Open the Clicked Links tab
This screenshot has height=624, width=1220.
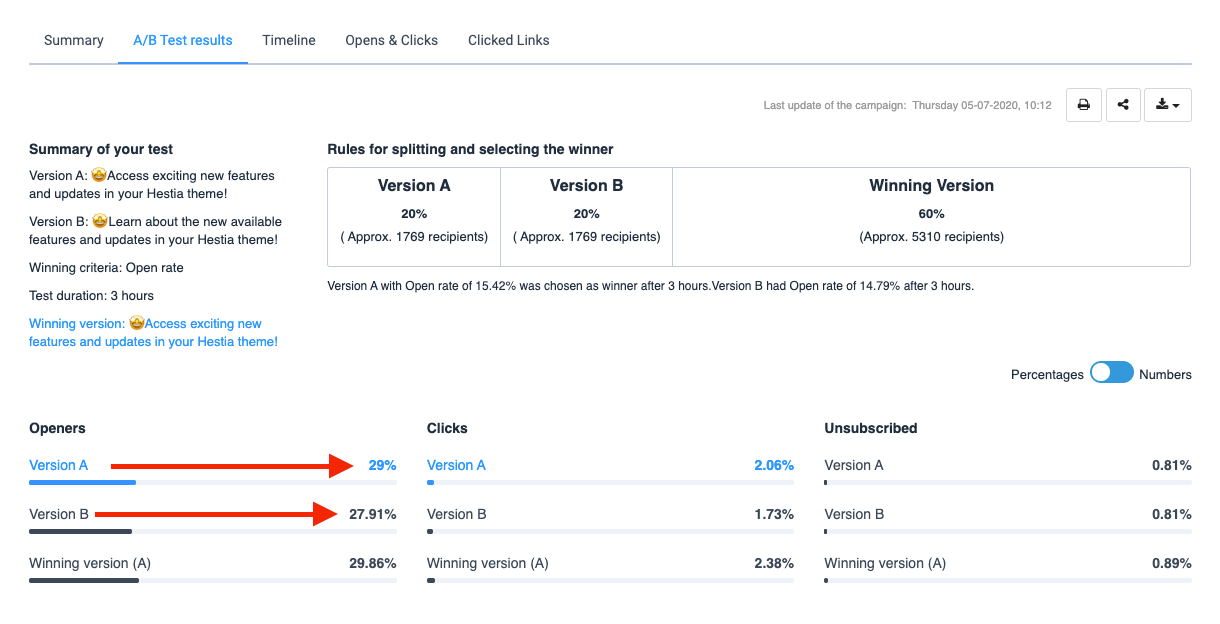click(509, 41)
